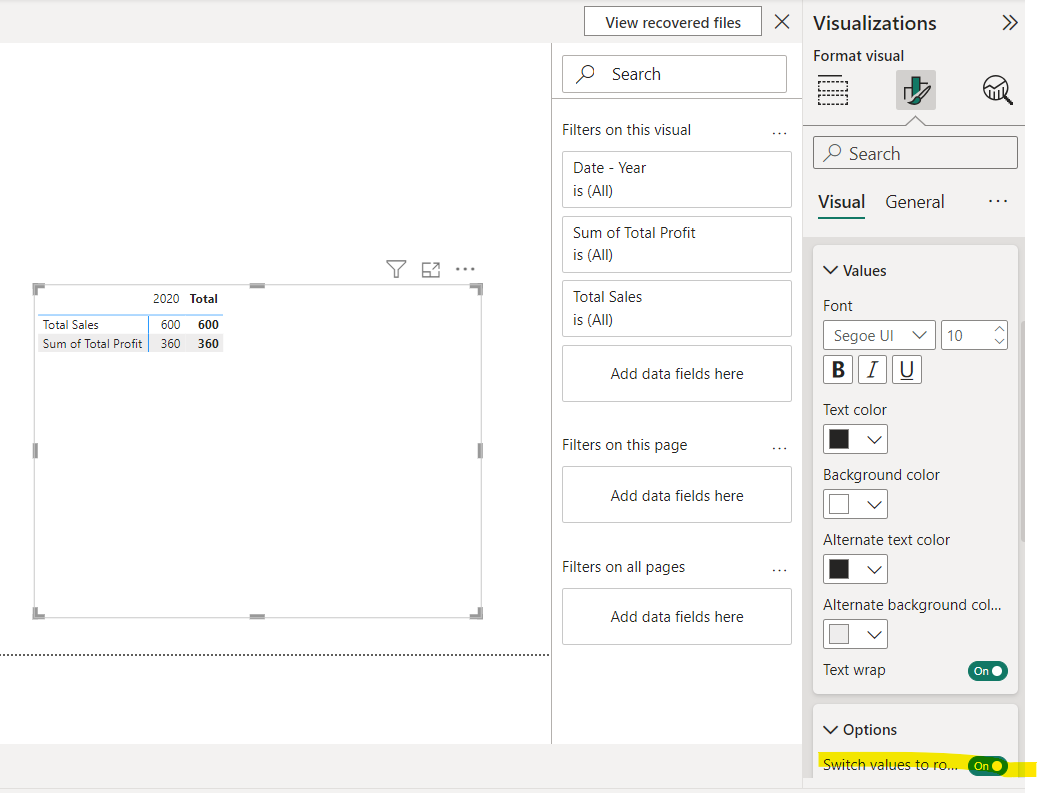The image size is (1037, 793).
Task: Click the white Background color swatch
Action: pos(839,504)
